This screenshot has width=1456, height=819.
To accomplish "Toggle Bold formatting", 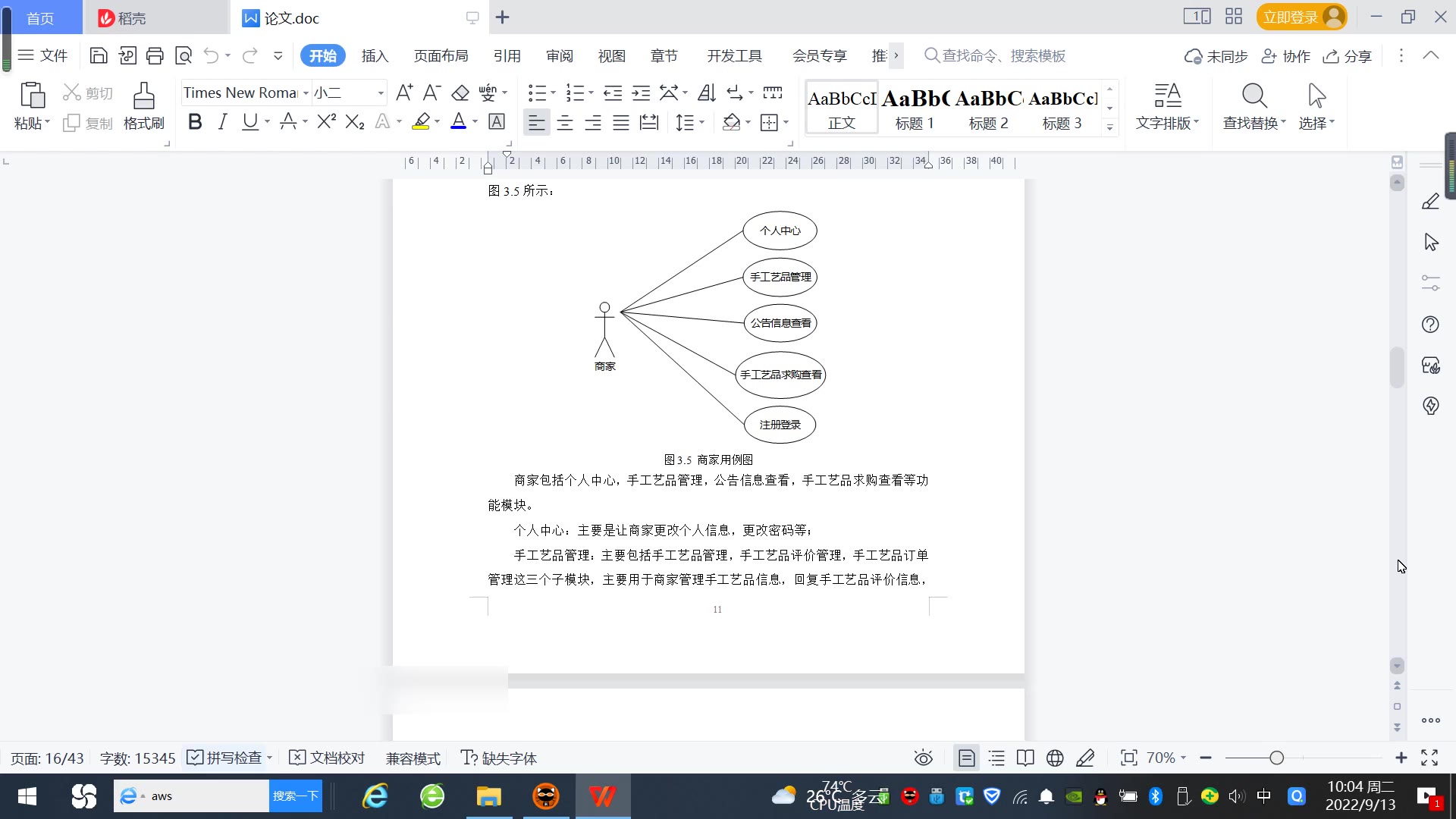I will tap(195, 122).
